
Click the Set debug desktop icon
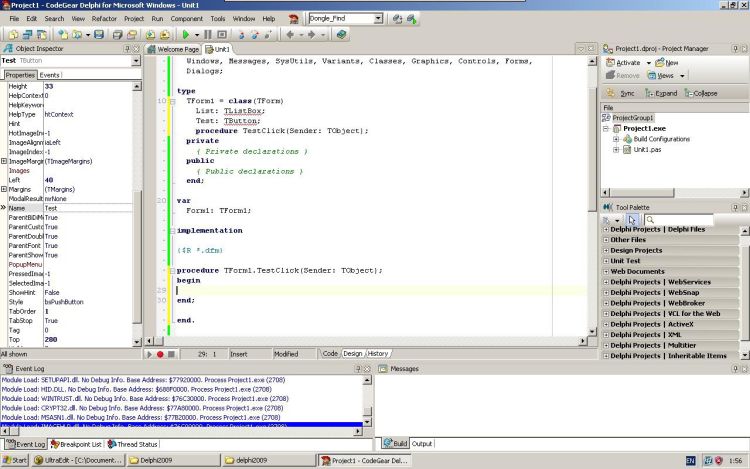412,19
